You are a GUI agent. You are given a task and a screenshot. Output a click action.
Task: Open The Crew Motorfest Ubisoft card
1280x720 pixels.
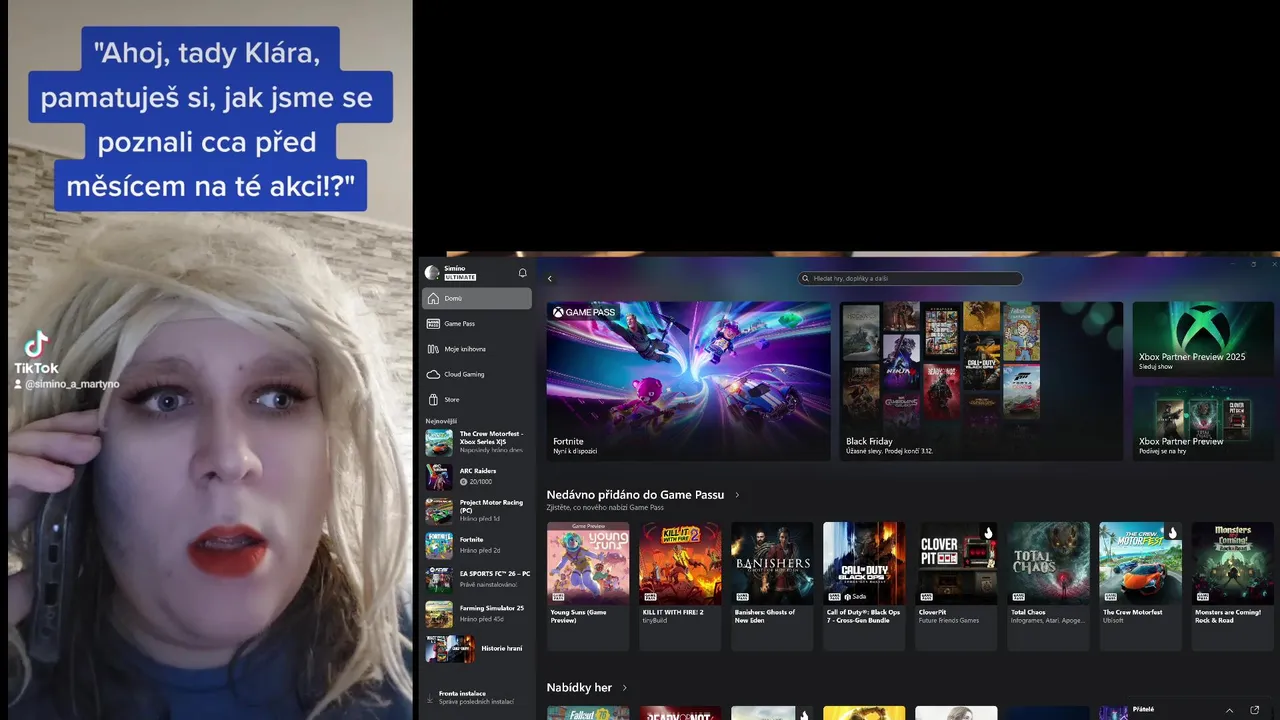[1140, 586]
